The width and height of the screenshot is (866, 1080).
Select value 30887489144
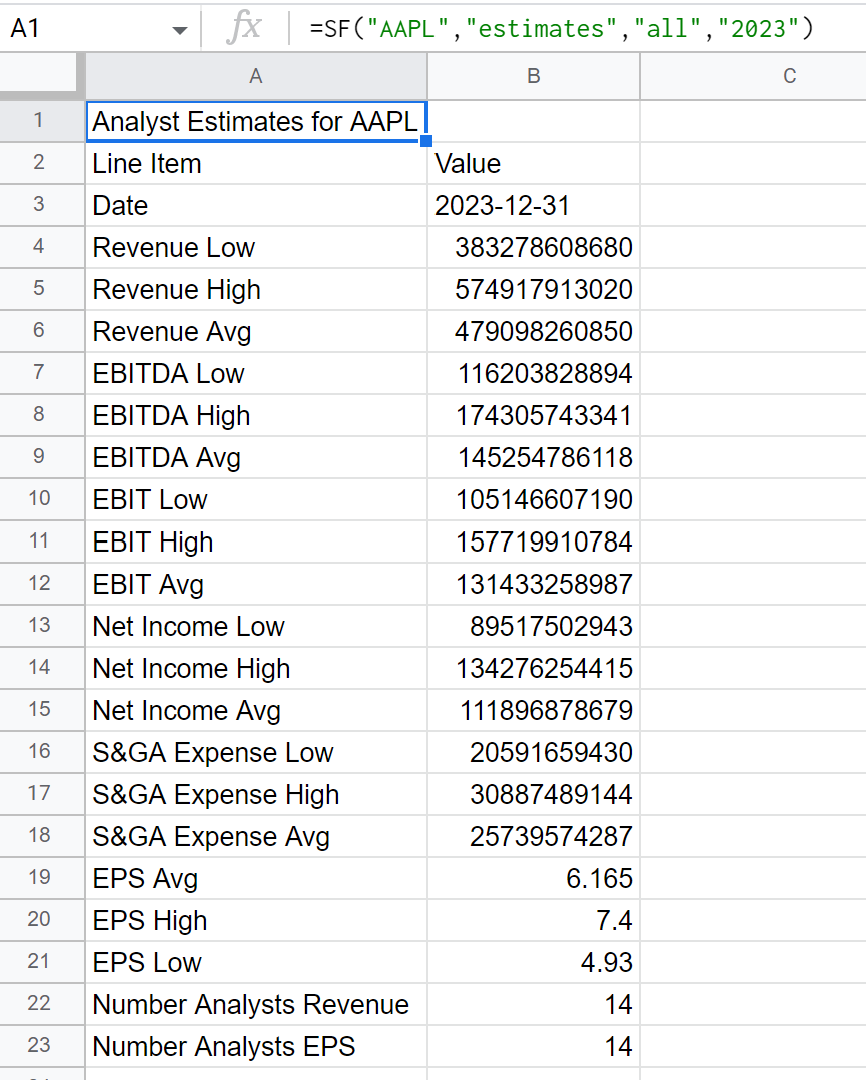[533, 794]
